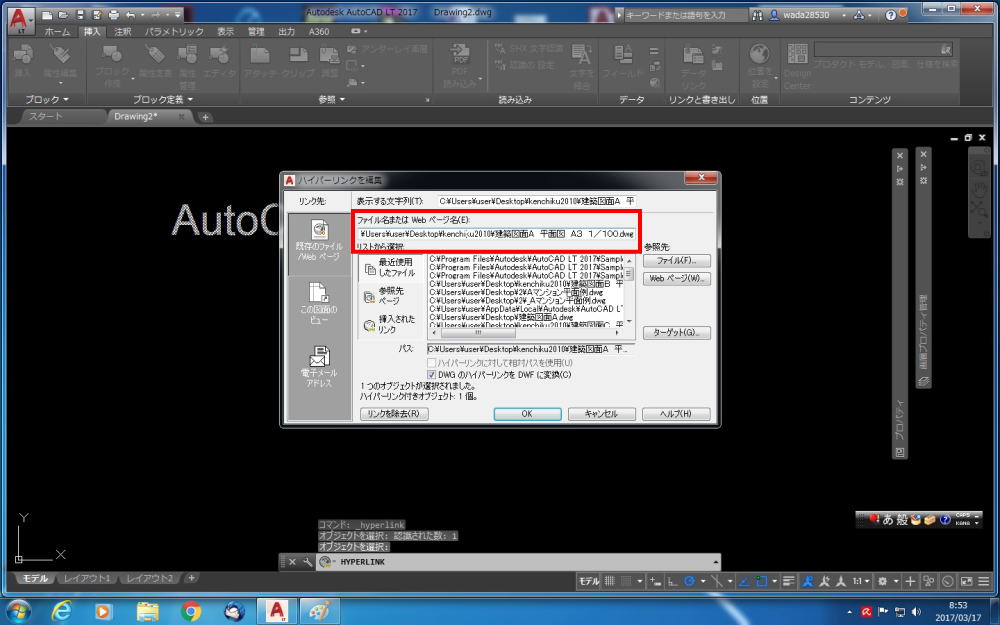
Task: Click the binoculars search icon
Action: coord(757,15)
